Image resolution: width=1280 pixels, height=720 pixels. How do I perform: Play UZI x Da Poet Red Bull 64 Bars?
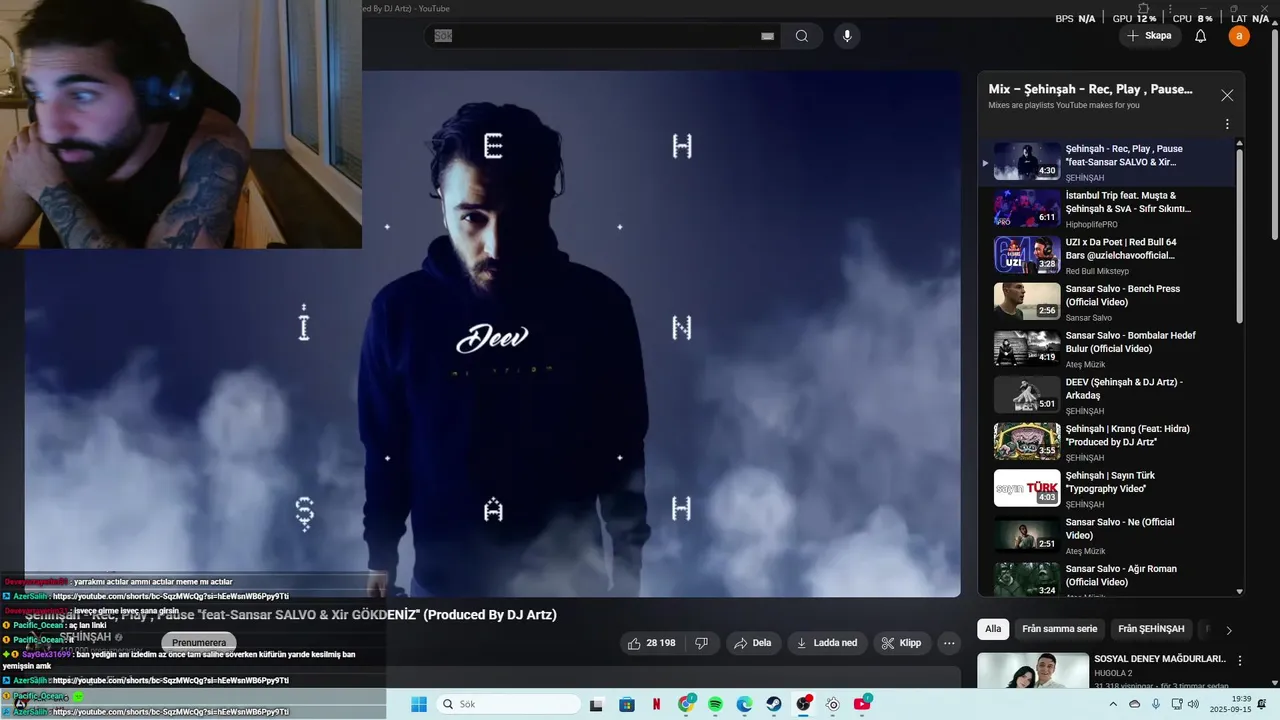tap(1106, 255)
